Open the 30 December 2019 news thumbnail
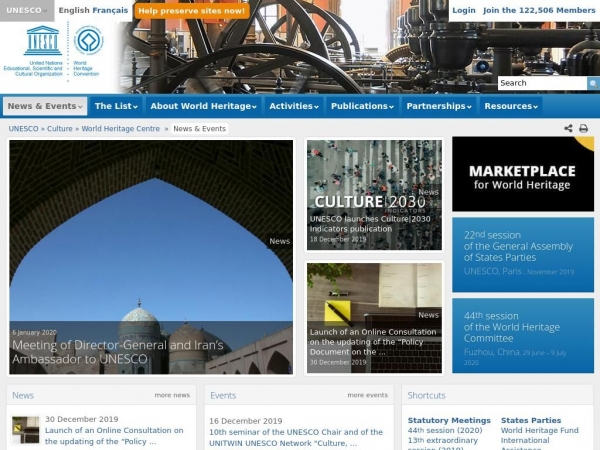Image resolution: width=600 pixels, height=450 pixels. pos(26,430)
